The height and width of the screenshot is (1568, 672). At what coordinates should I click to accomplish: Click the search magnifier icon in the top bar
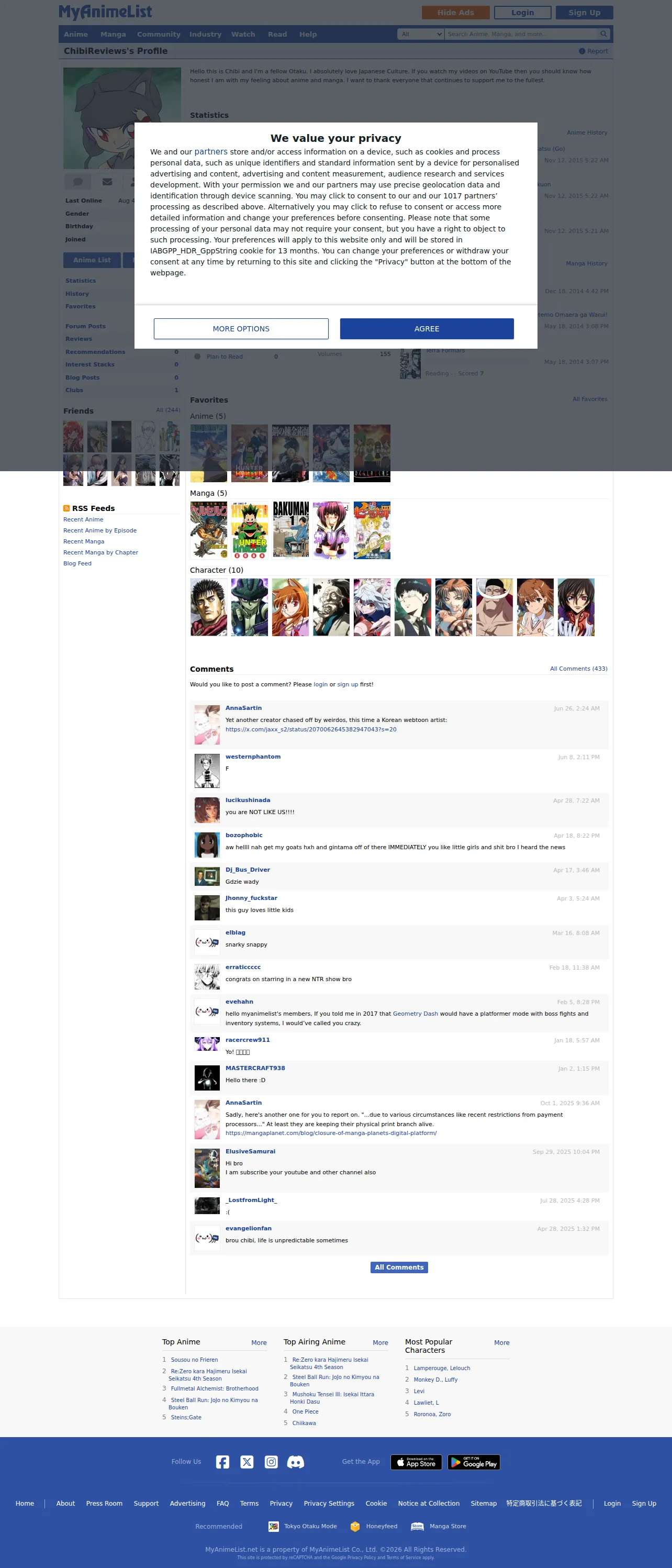[603, 34]
